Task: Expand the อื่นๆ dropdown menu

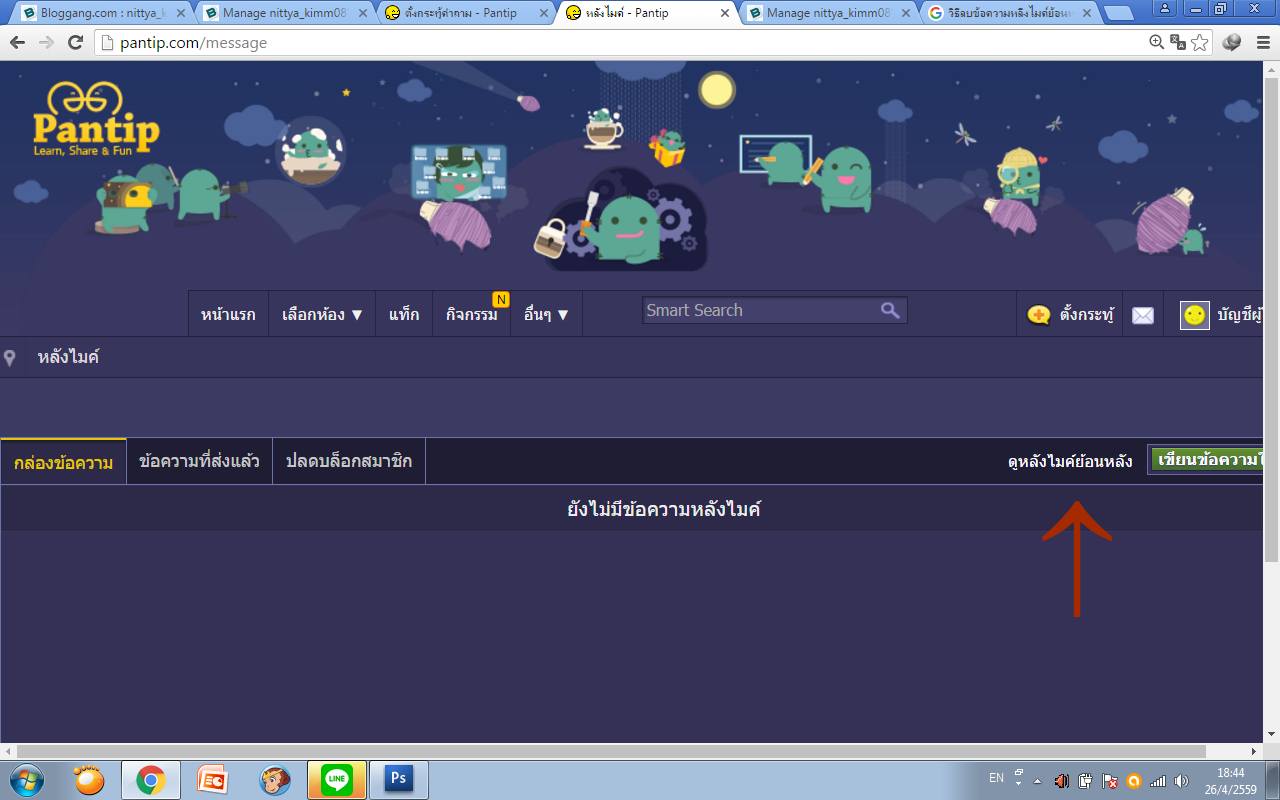Action: [546, 314]
